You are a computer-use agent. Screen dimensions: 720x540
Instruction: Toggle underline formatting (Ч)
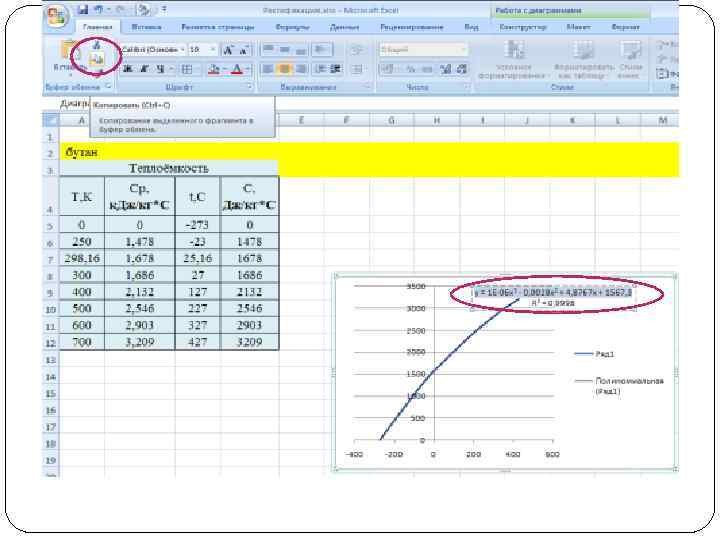click(x=160, y=69)
